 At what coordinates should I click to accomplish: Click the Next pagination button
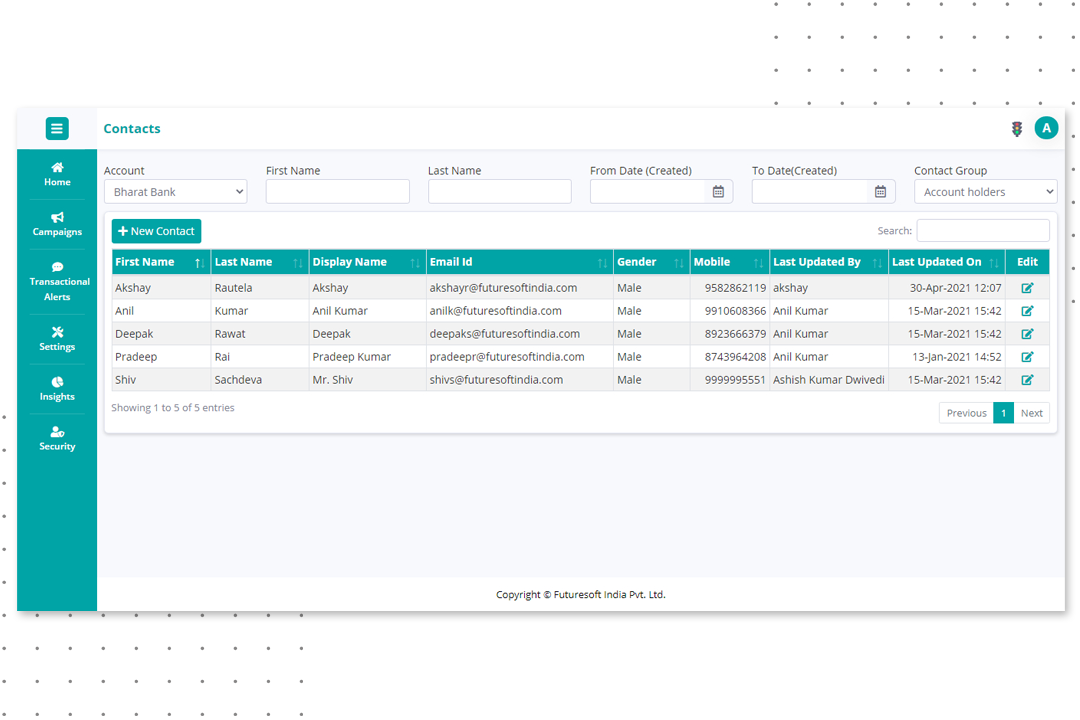pyautogui.click(x=1031, y=413)
